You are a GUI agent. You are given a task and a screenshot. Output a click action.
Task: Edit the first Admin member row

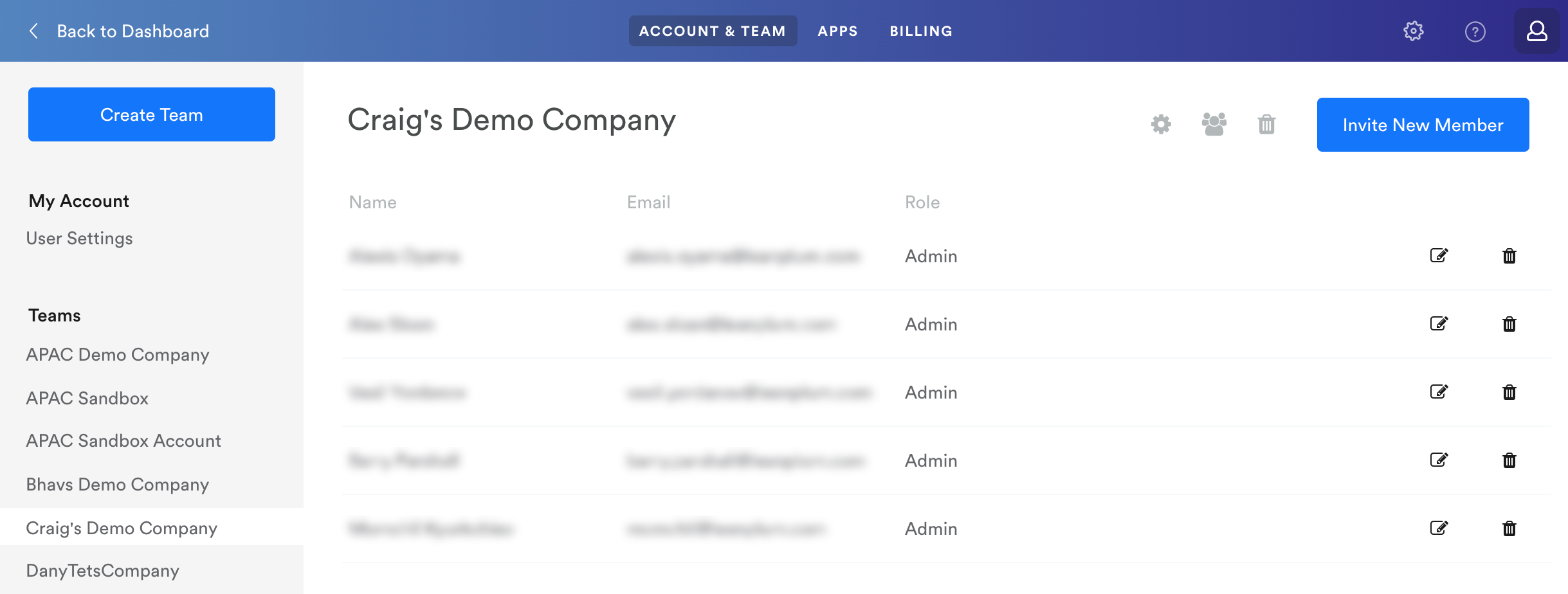[1439, 256]
